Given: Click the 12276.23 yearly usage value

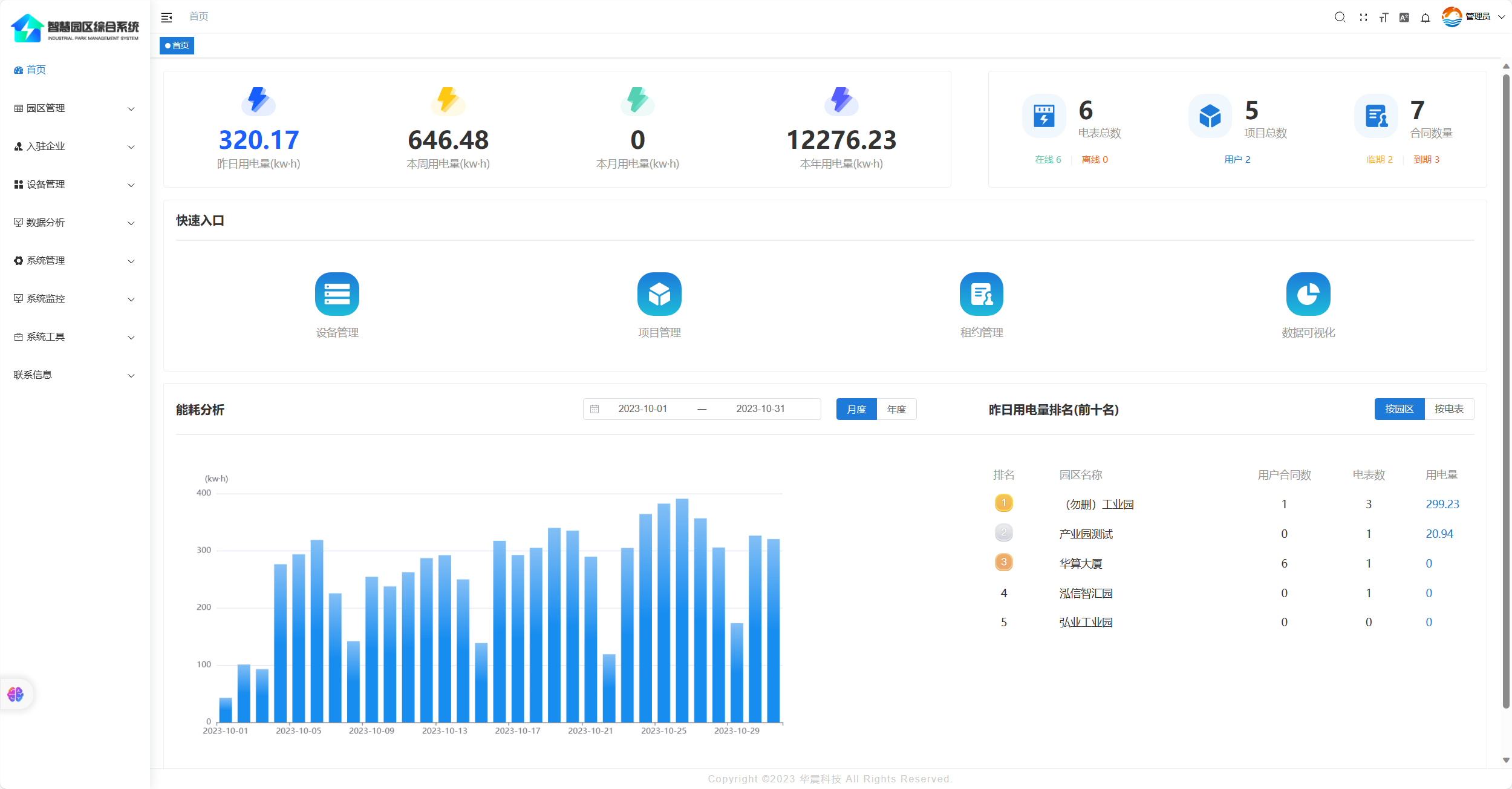Looking at the screenshot, I should [x=841, y=140].
